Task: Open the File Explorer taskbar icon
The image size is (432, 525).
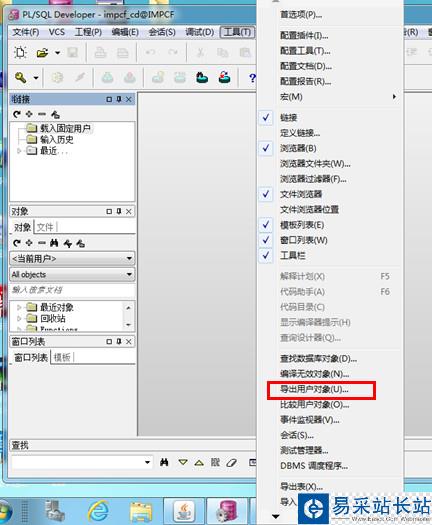Action: coord(141,511)
